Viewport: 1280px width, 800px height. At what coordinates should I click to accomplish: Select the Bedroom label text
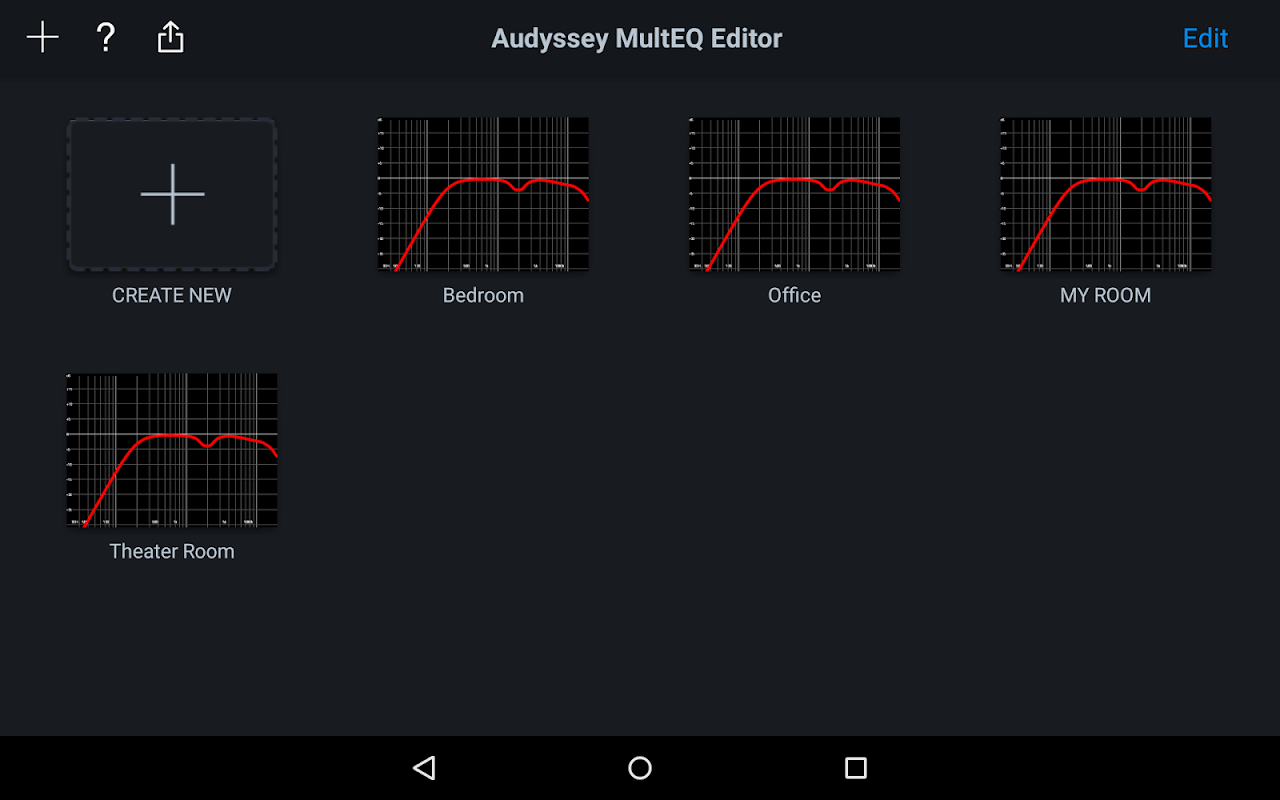[x=483, y=295]
